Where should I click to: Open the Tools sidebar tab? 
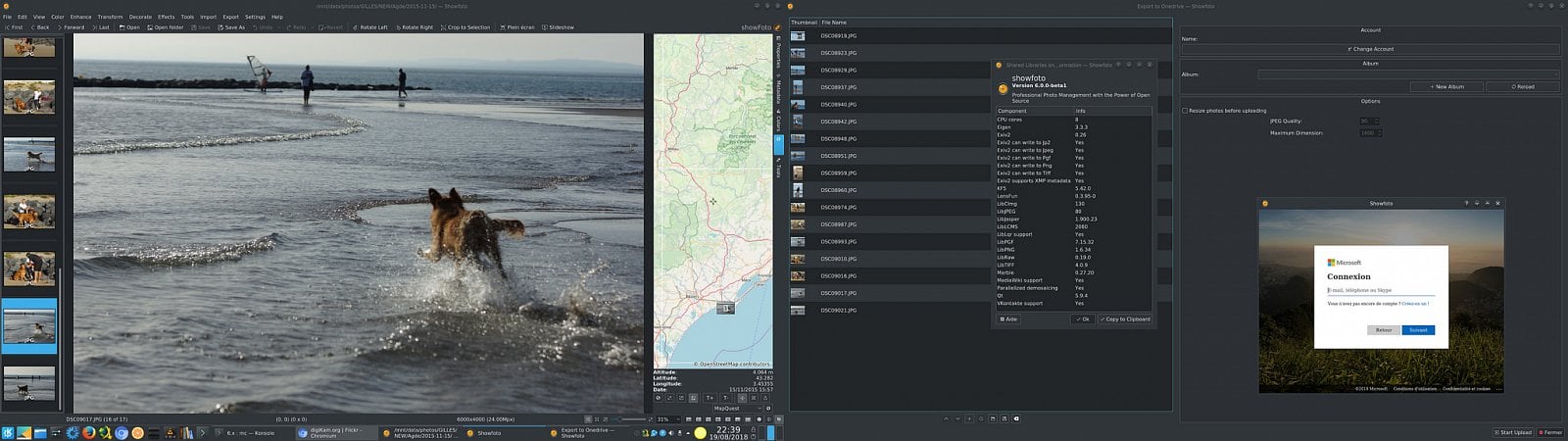click(779, 169)
